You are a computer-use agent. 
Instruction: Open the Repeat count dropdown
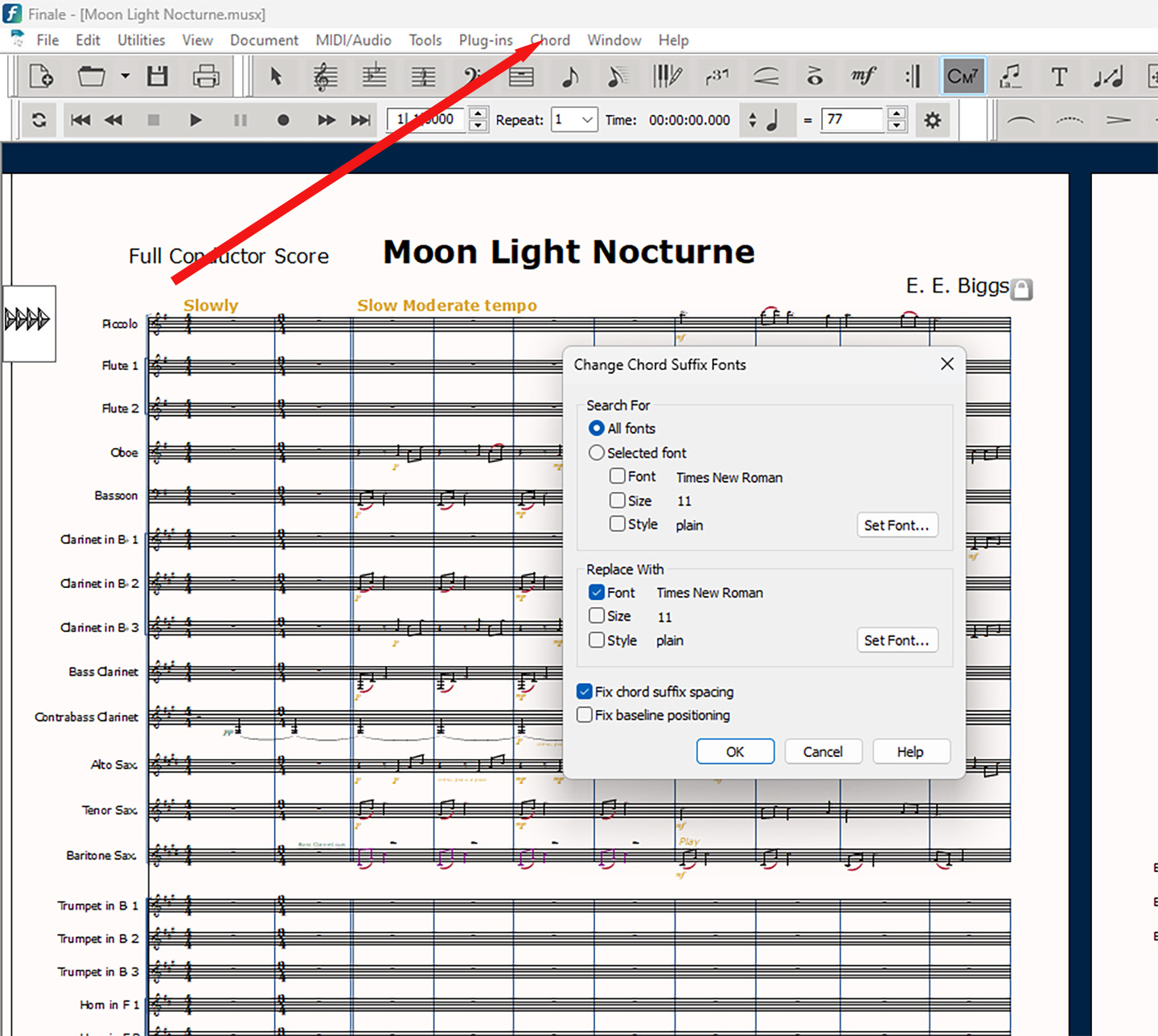587,120
